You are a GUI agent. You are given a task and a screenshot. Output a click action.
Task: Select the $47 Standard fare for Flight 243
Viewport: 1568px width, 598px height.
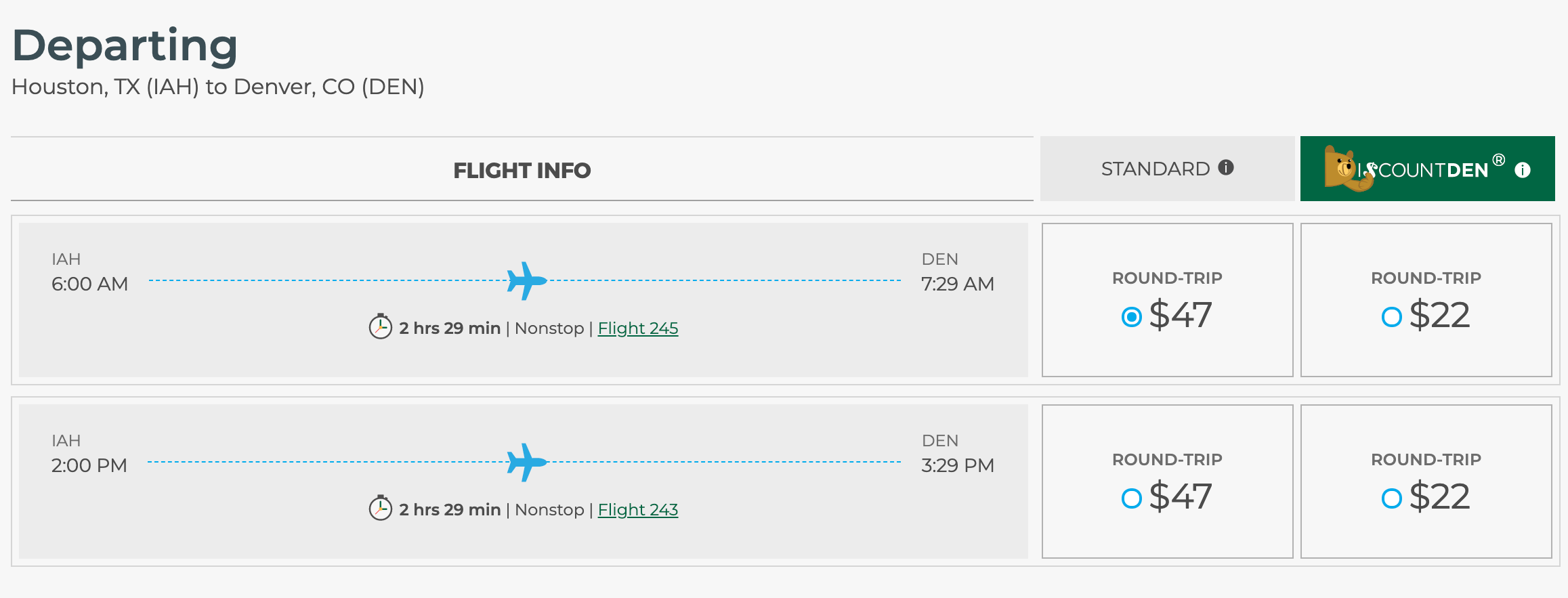coord(1132,498)
